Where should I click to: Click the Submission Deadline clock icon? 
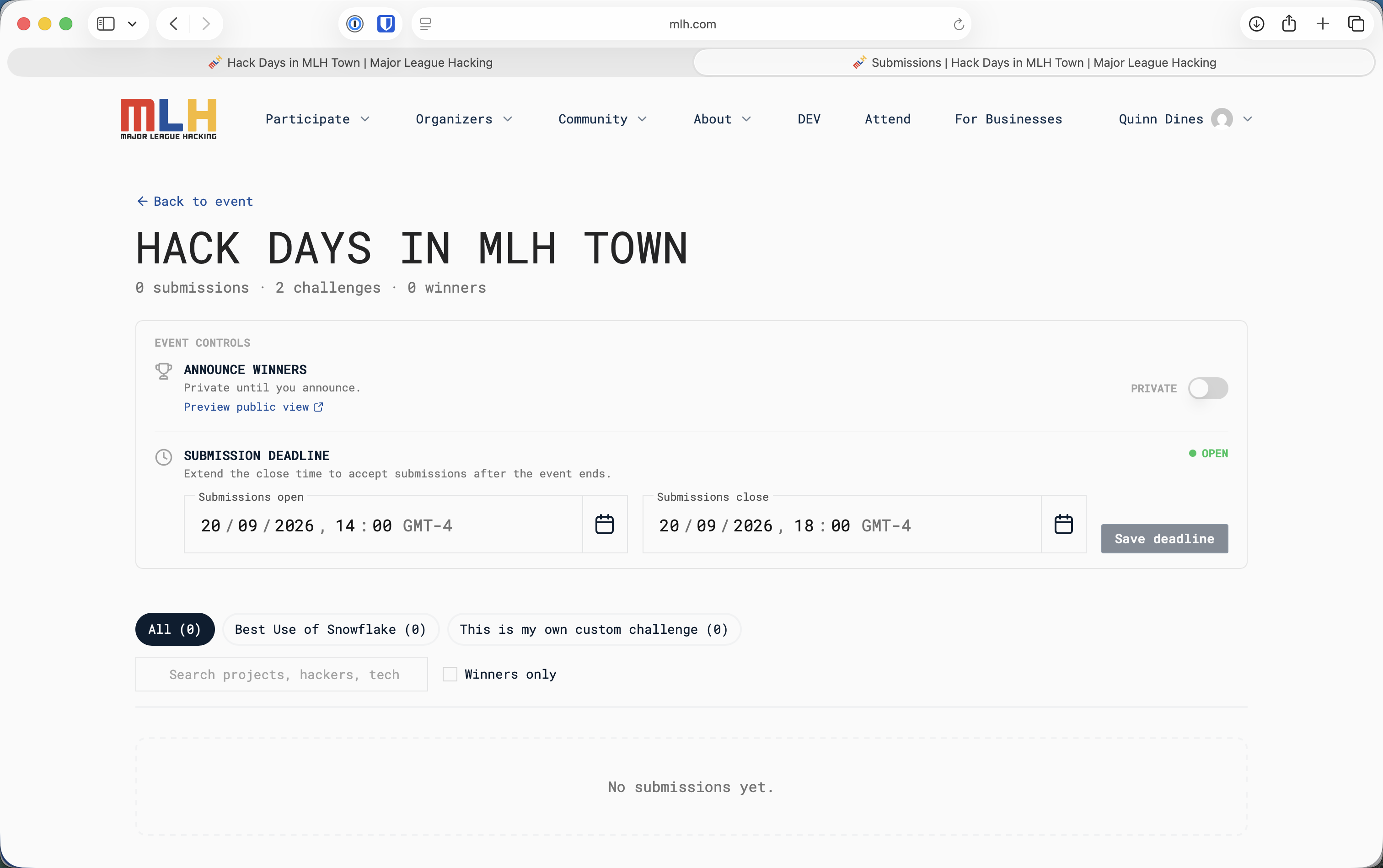pyautogui.click(x=164, y=457)
